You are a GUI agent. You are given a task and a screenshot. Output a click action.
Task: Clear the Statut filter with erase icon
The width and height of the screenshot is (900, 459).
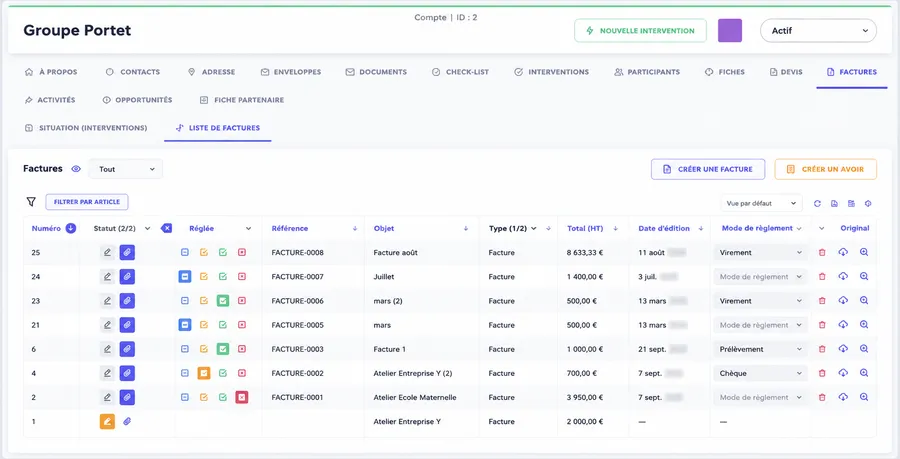[166, 228]
